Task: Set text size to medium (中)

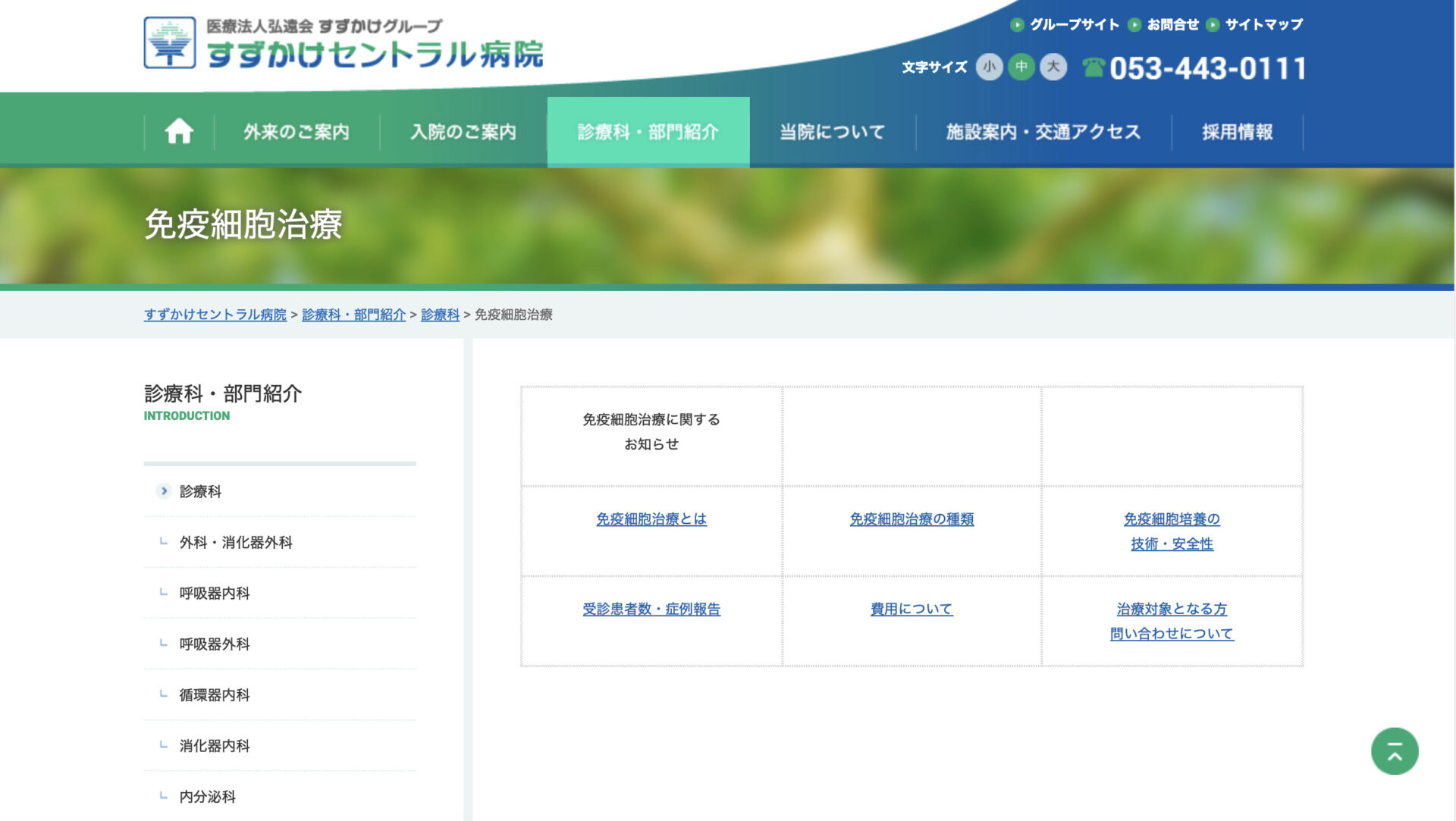Action: [x=1021, y=67]
